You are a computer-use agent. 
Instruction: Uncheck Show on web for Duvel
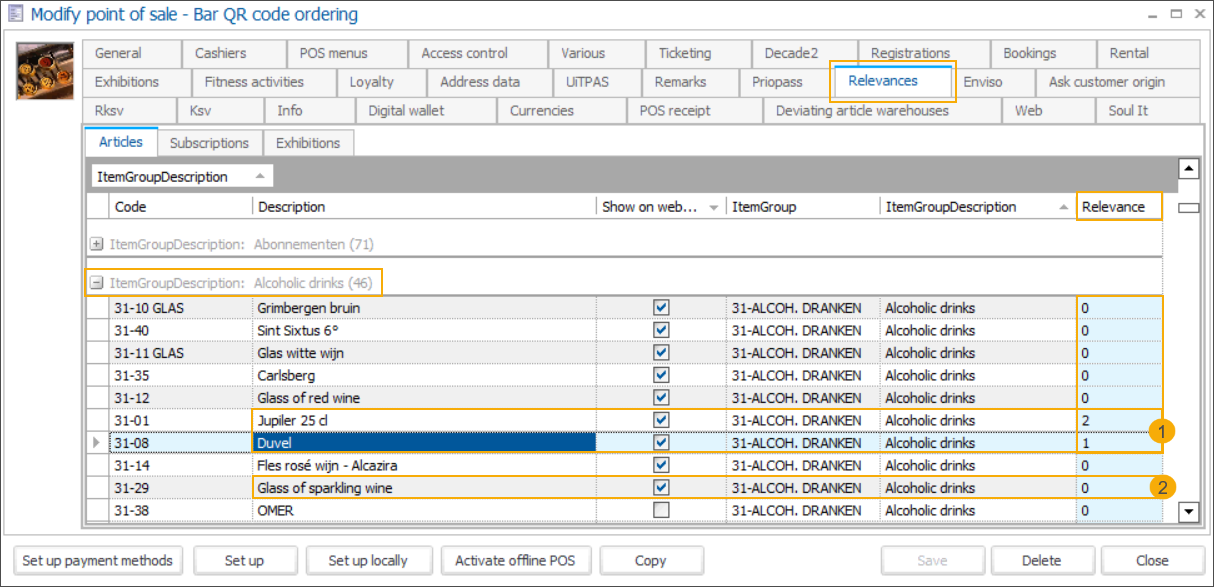(661, 443)
